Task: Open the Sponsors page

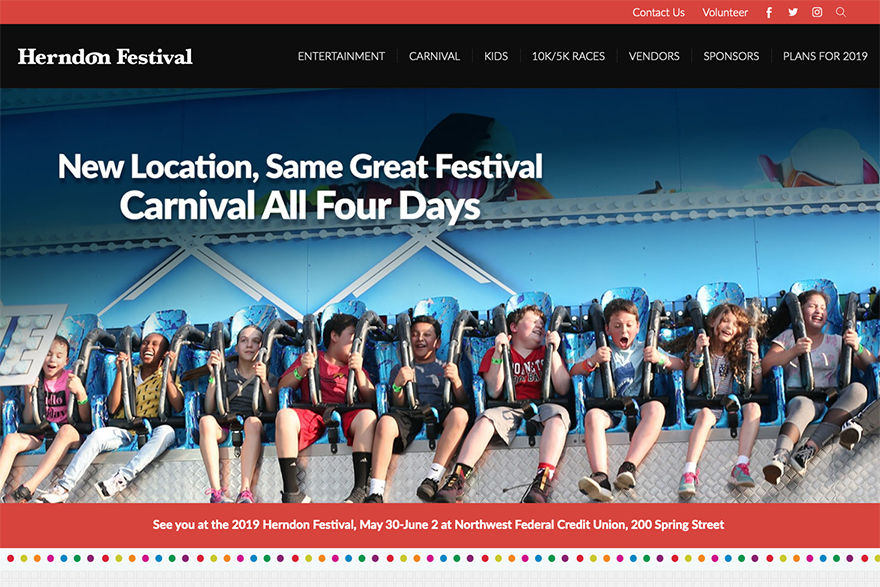Action: pos(731,56)
